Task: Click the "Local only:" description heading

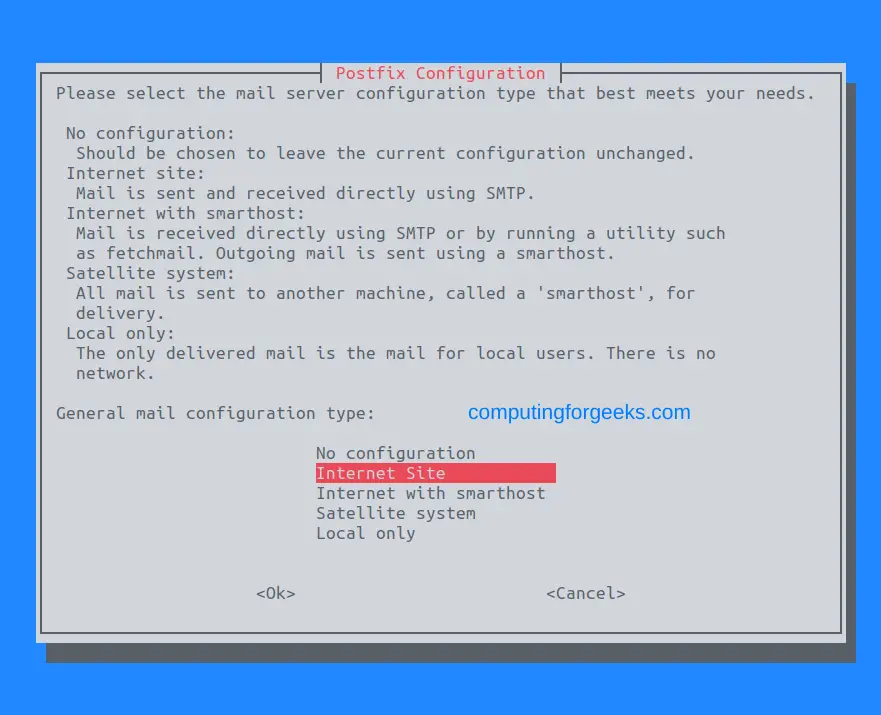Action: coord(120,333)
